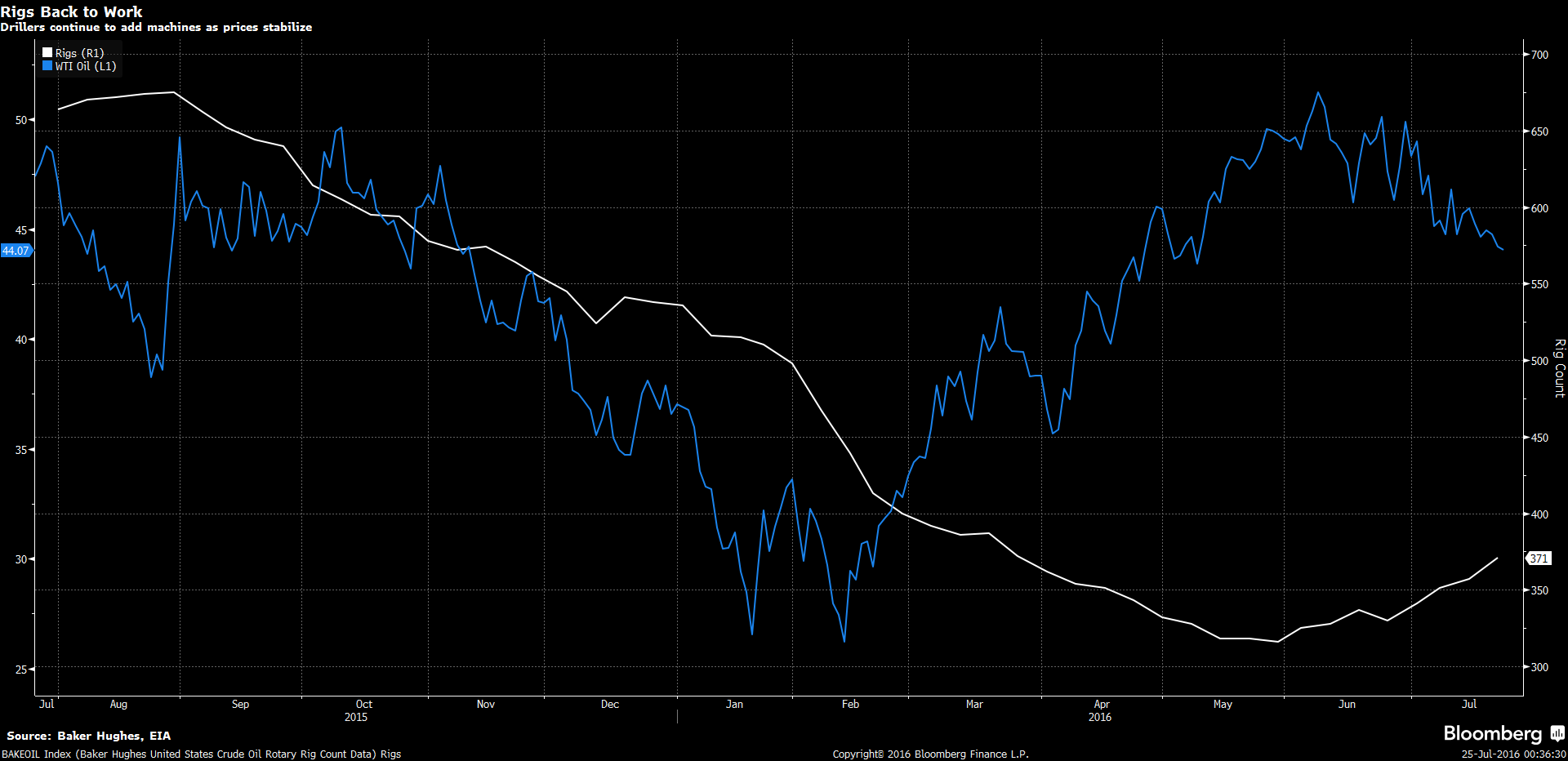Click the white 371 rig count tag
This screenshot has width=1568, height=761.
pyautogui.click(x=1539, y=559)
